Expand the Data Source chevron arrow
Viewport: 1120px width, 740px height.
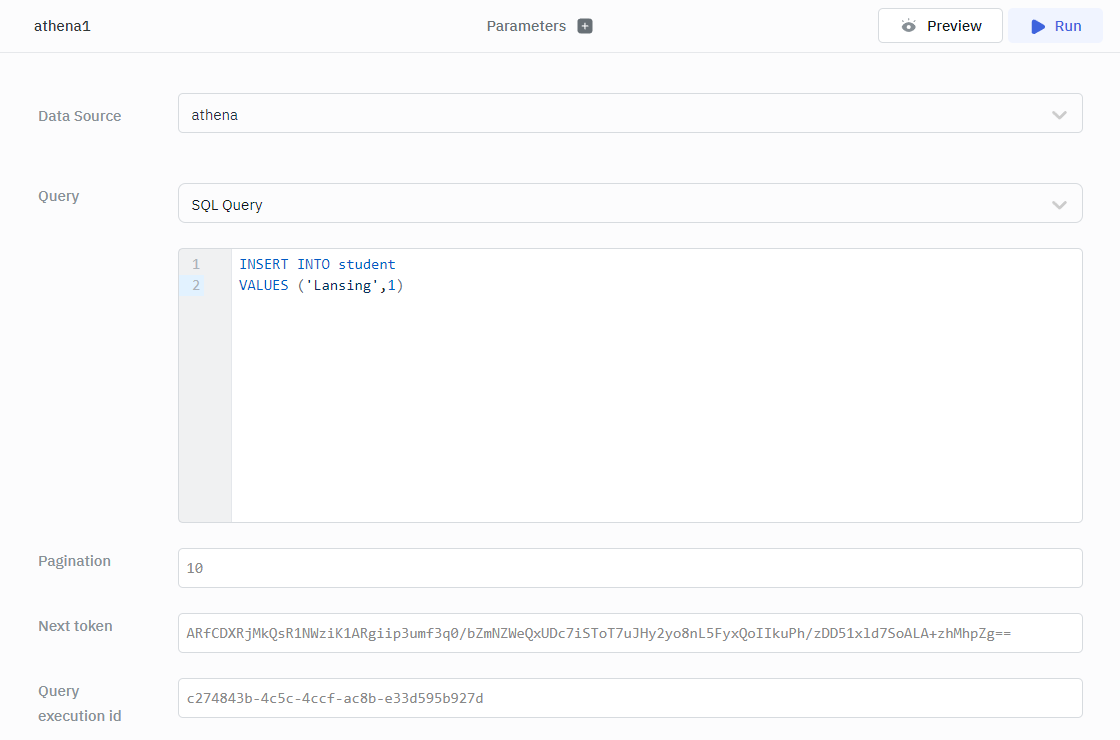[x=1059, y=115]
